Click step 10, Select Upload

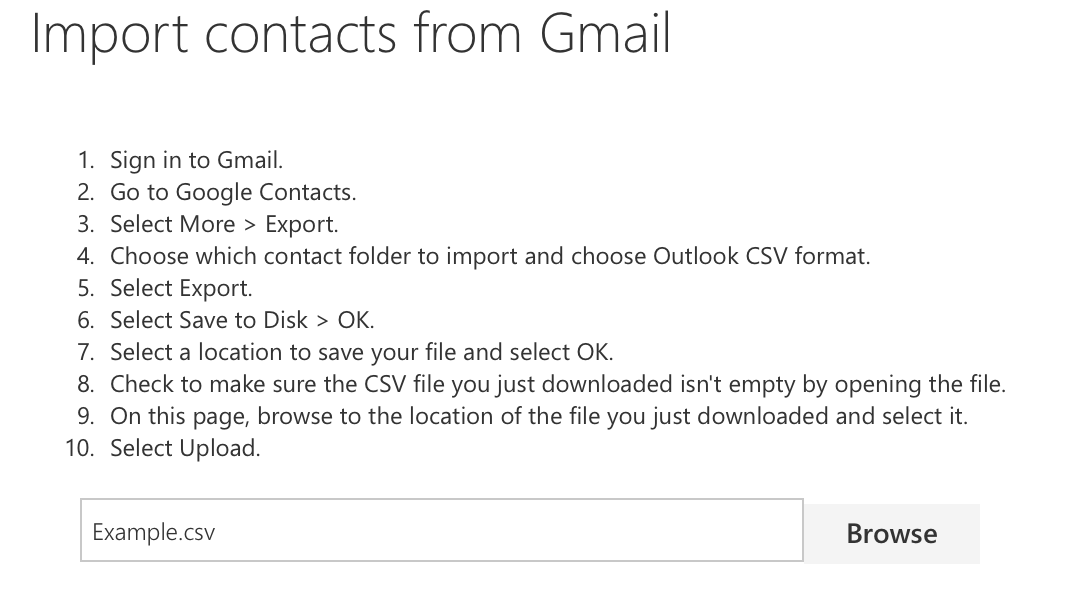(185, 448)
